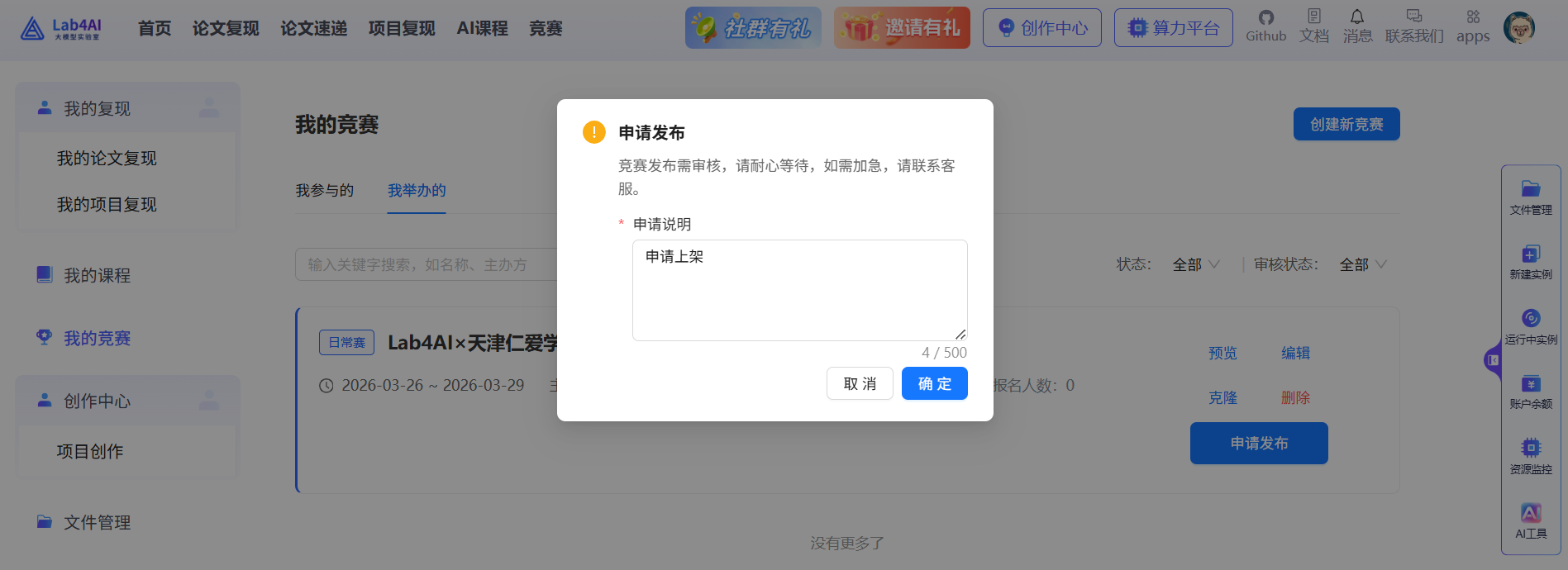Open 项目创作 in the sidebar
The image size is (1568, 570).
click(90, 451)
